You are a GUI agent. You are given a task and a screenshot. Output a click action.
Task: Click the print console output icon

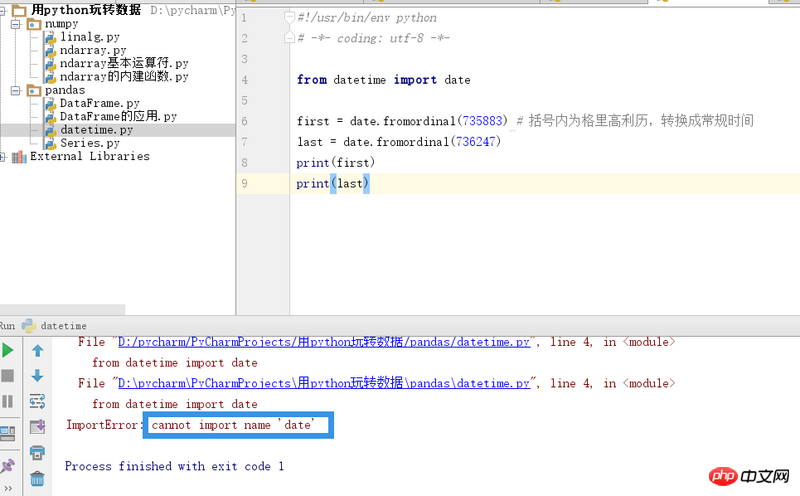tap(37, 452)
